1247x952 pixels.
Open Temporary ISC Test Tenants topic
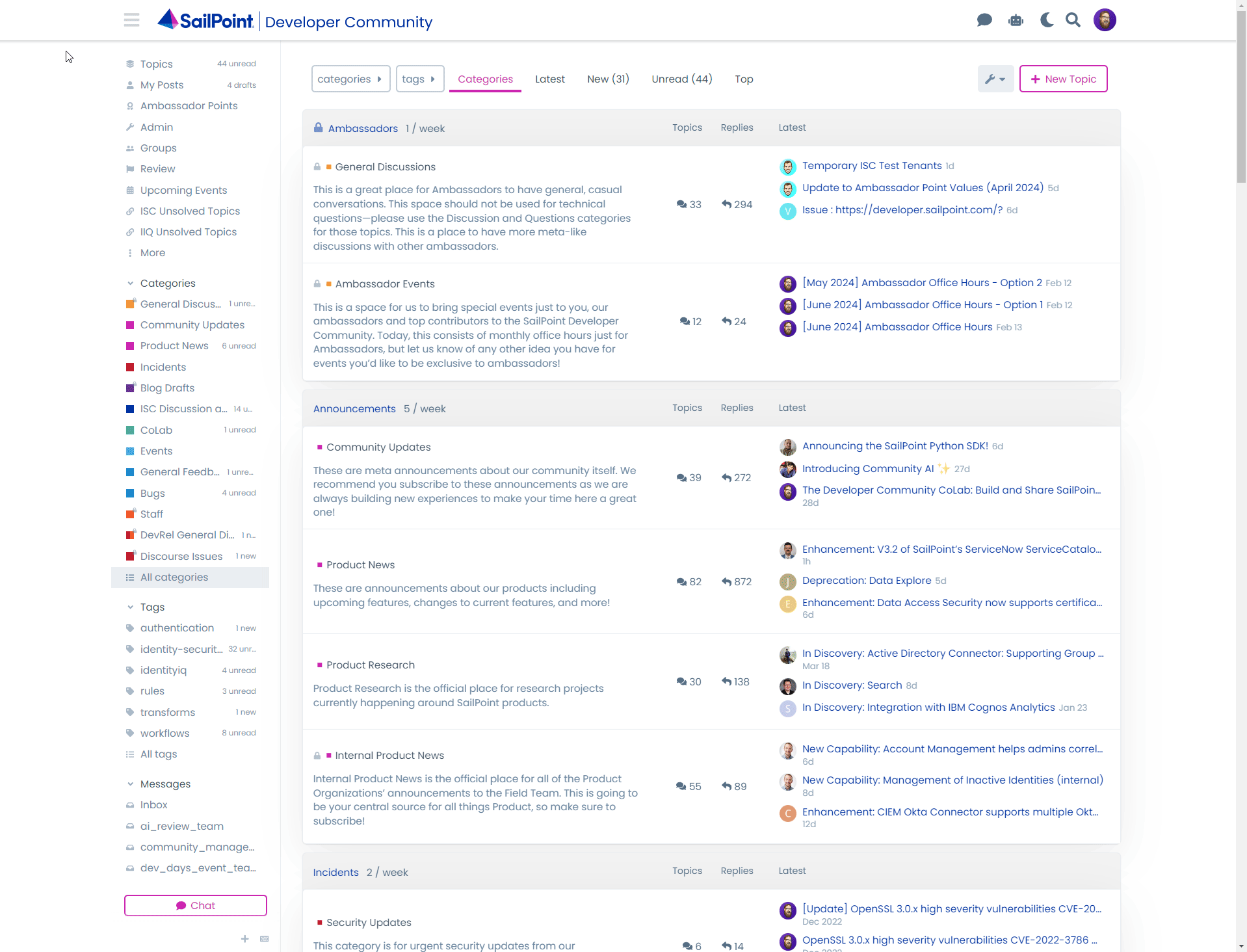872,165
